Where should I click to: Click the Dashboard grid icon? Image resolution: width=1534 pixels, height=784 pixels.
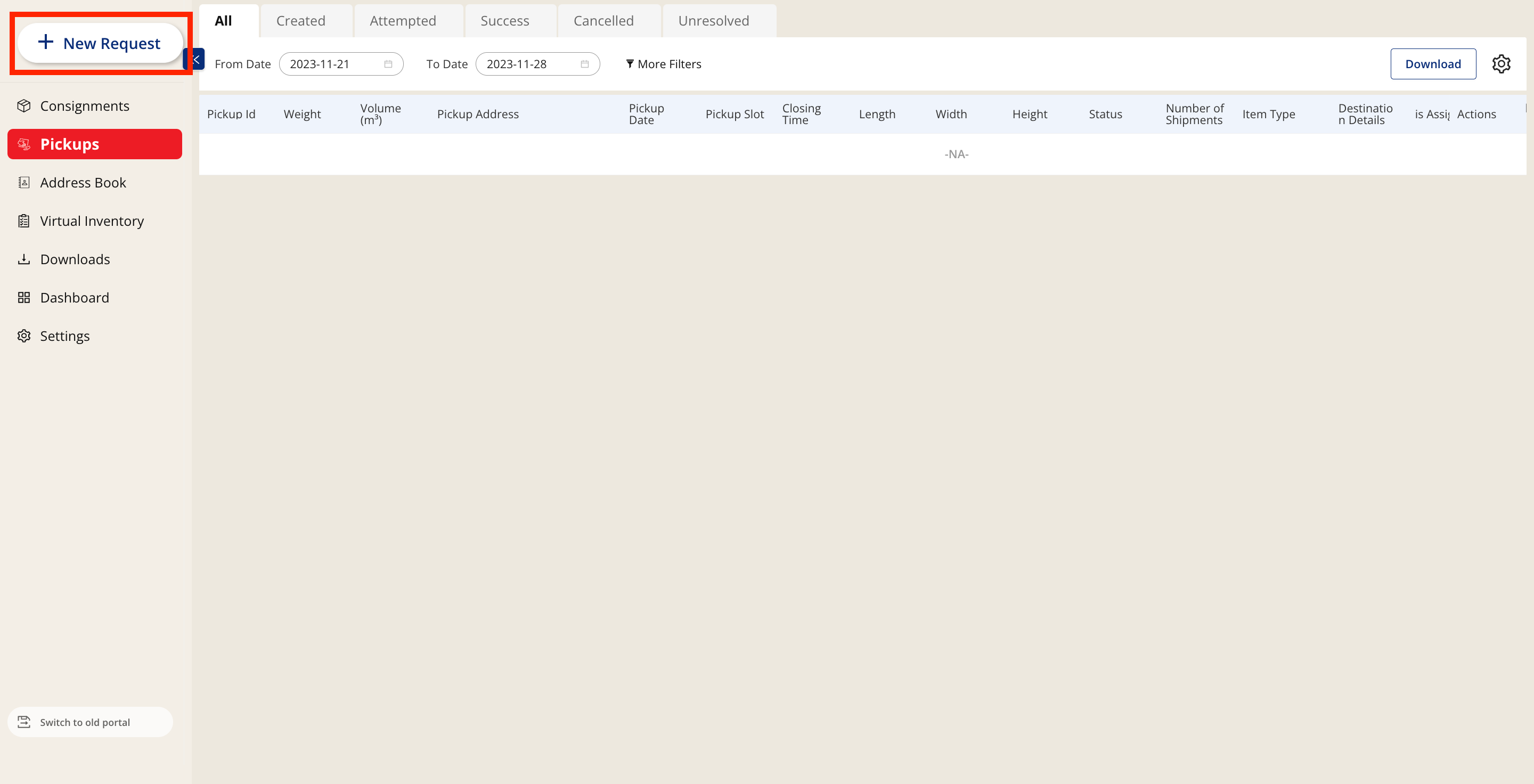pyautogui.click(x=24, y=298)
